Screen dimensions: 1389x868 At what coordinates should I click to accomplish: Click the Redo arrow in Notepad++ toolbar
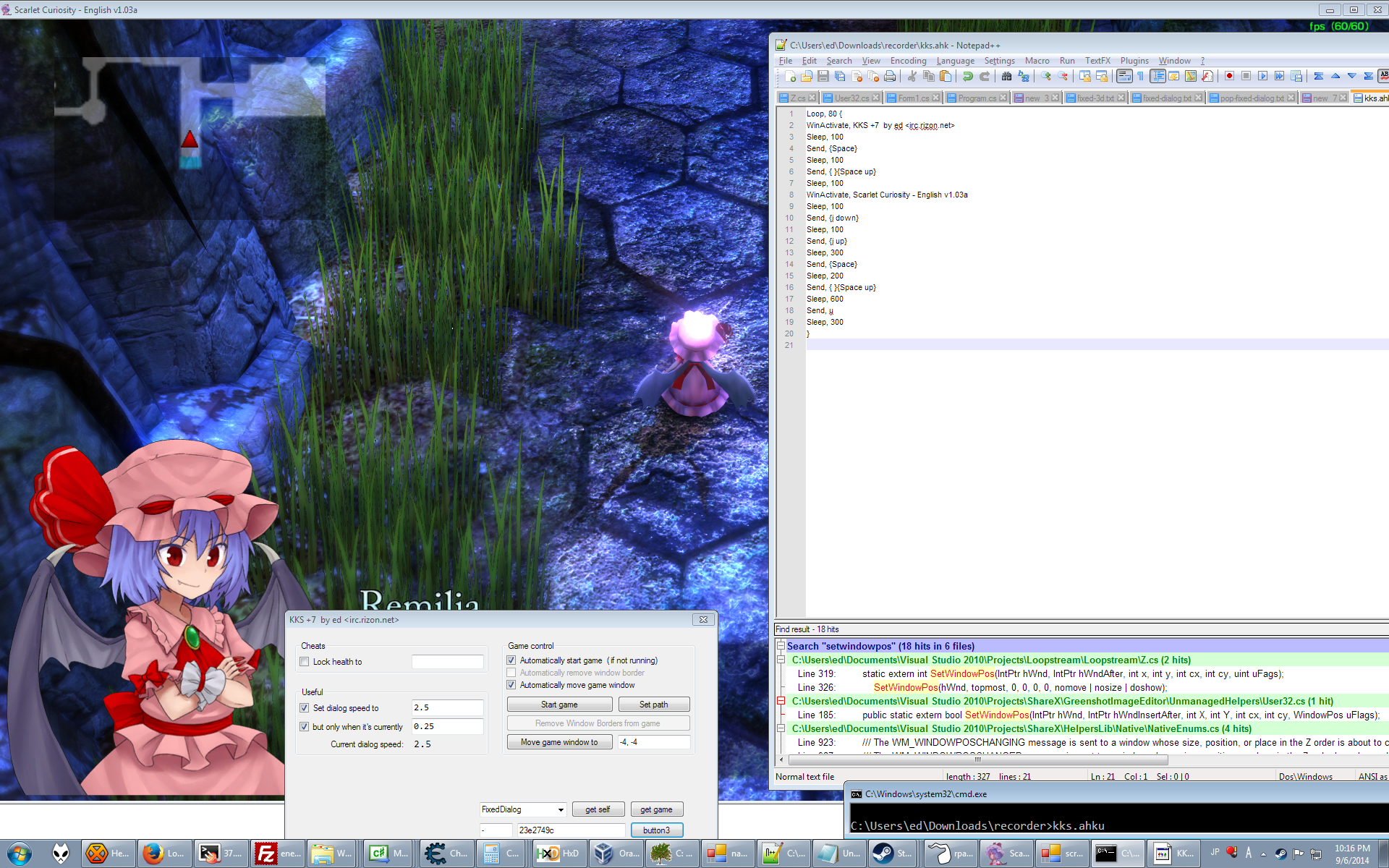point(985,76)
